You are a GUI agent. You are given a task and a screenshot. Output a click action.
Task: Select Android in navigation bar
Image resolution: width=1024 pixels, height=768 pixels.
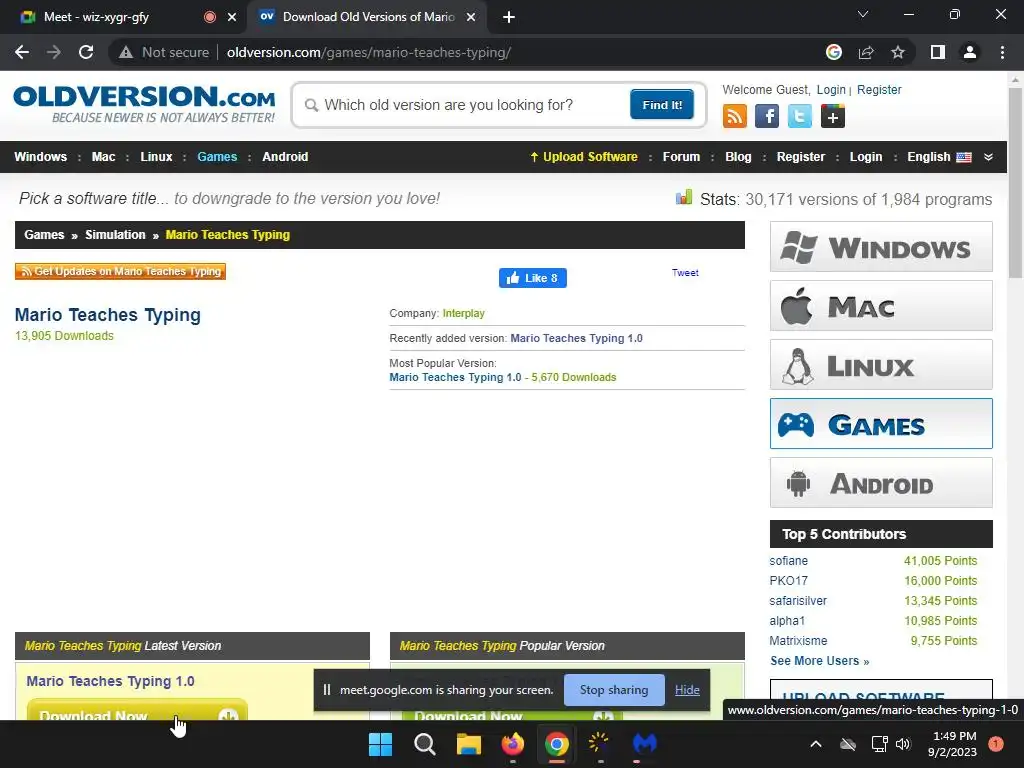[285, 157]
